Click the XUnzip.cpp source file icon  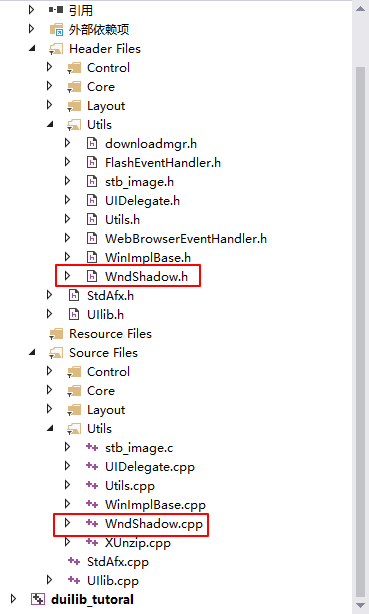pyautogui.click(x=92, y=542)
